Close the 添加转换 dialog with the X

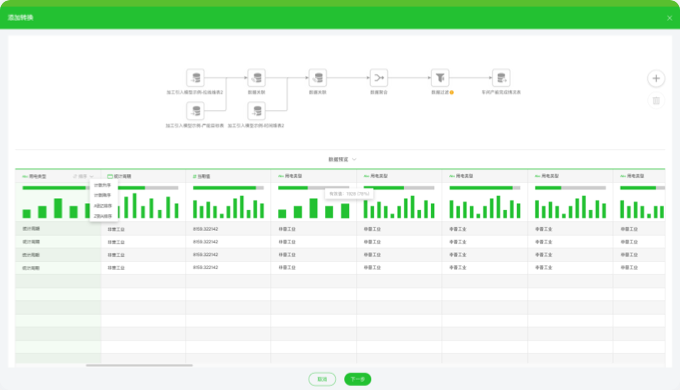point(669,18)
